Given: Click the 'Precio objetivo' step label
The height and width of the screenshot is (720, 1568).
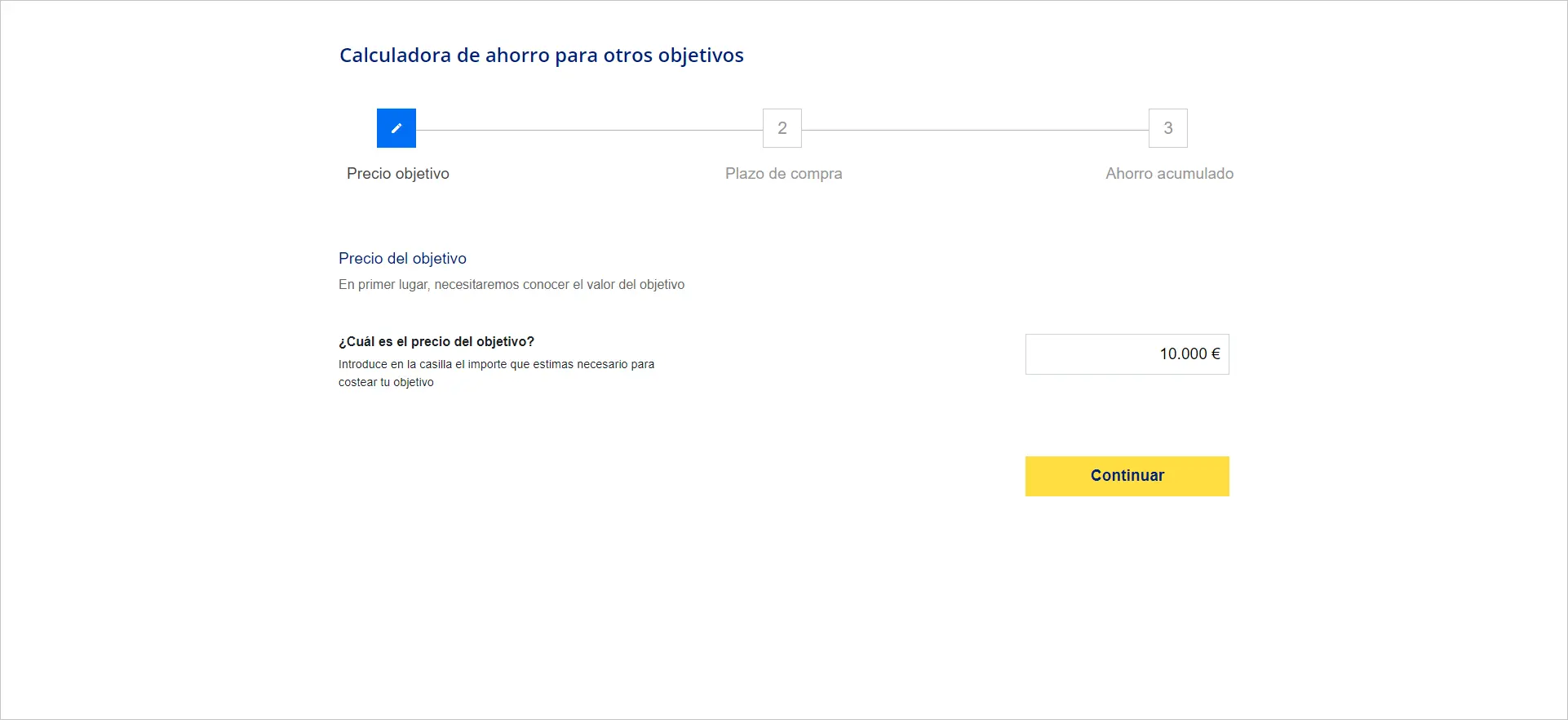Looking at the screenshot, I should tap(398, 174).
